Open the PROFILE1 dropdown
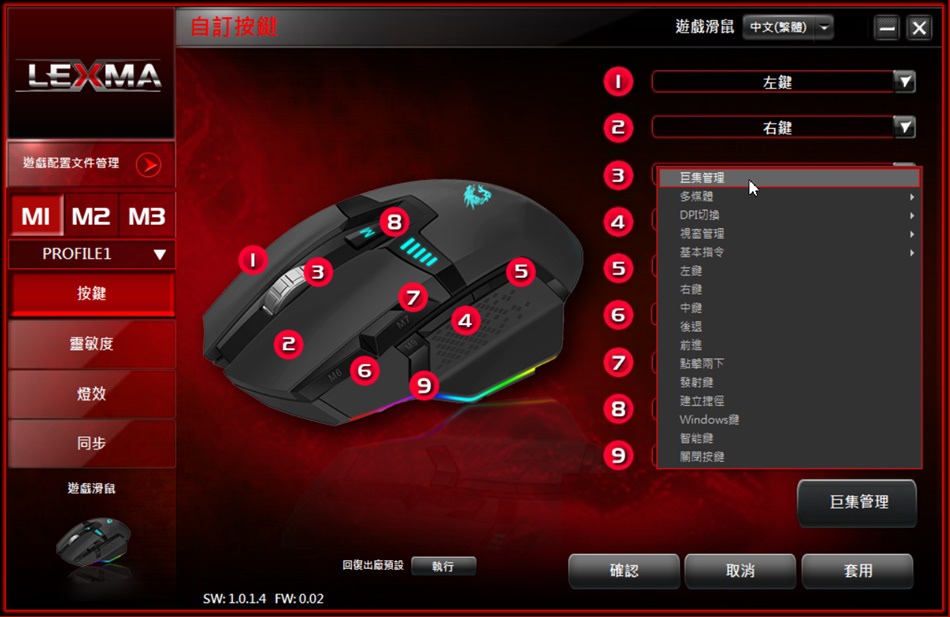 click(x=91, y=254)
